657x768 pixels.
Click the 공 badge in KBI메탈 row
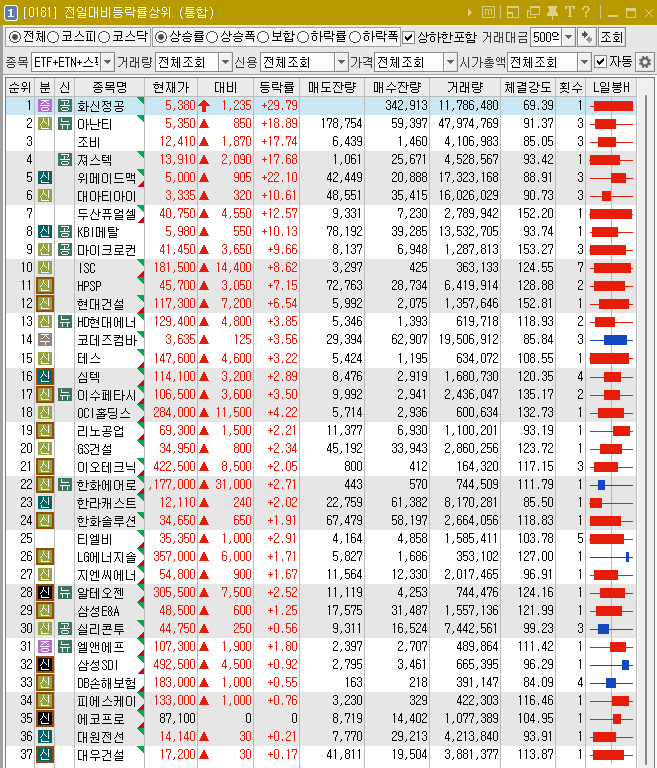tap(65, 231)
